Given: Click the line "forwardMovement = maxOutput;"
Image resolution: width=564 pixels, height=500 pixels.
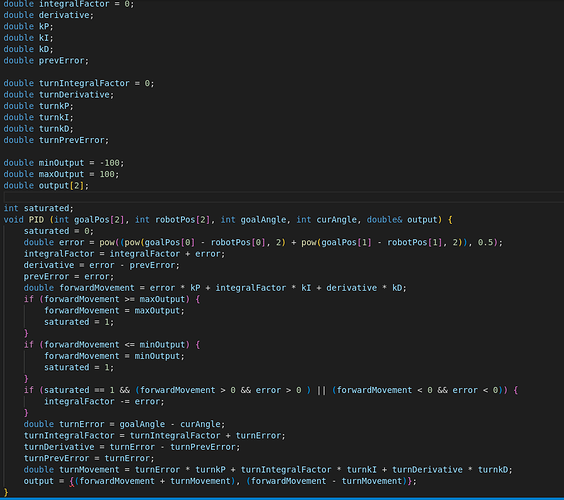Looking at the screenshot, I should coord(114,310).
